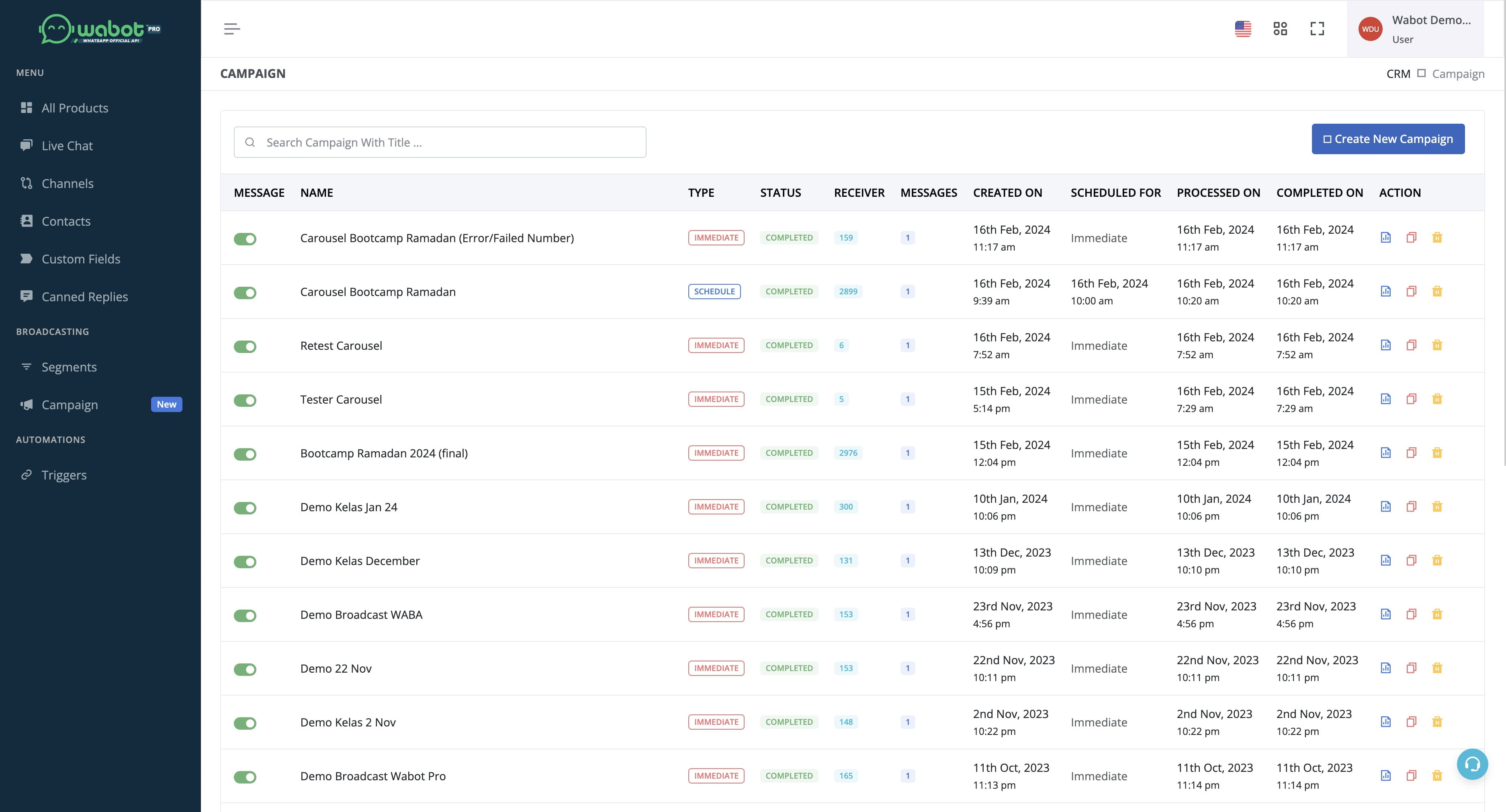1506x812 pixels.
Task: Duplicate the Carousel Bootcamp Ramadan (Error/Failed Number) campaign
Action: tap(1411, 237)
